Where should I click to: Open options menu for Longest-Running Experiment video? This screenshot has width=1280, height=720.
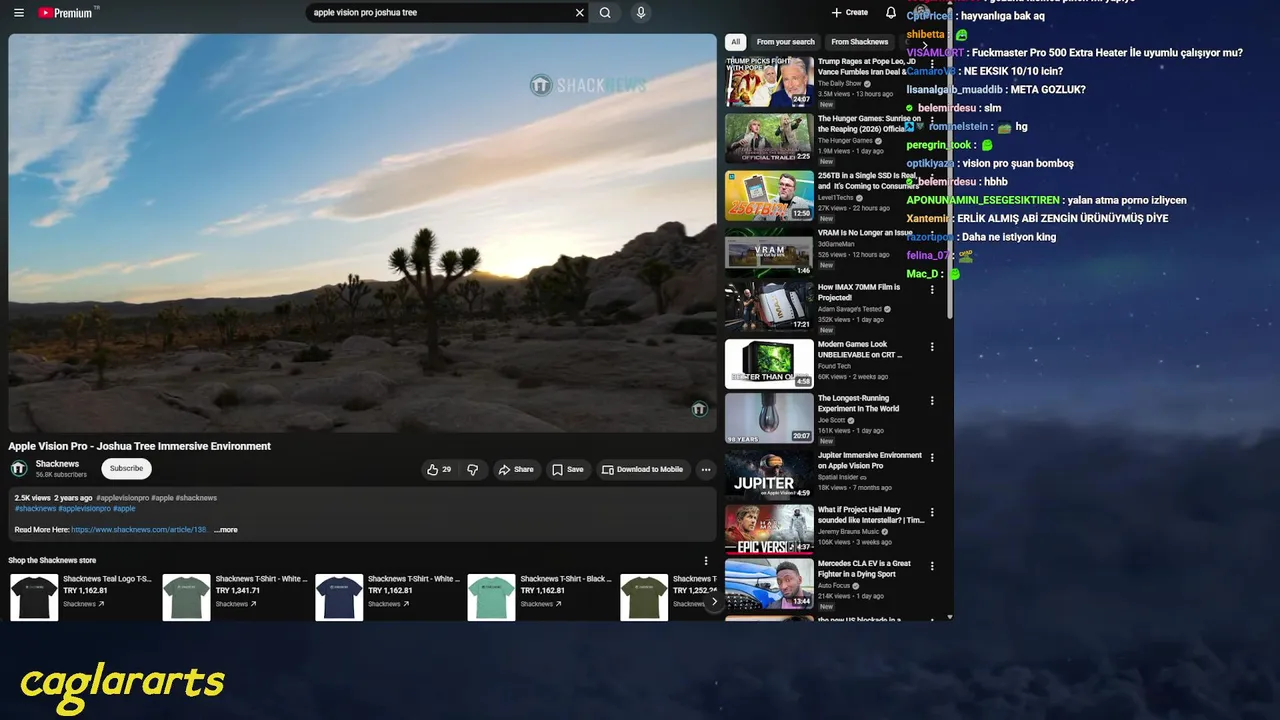(932, 401)
